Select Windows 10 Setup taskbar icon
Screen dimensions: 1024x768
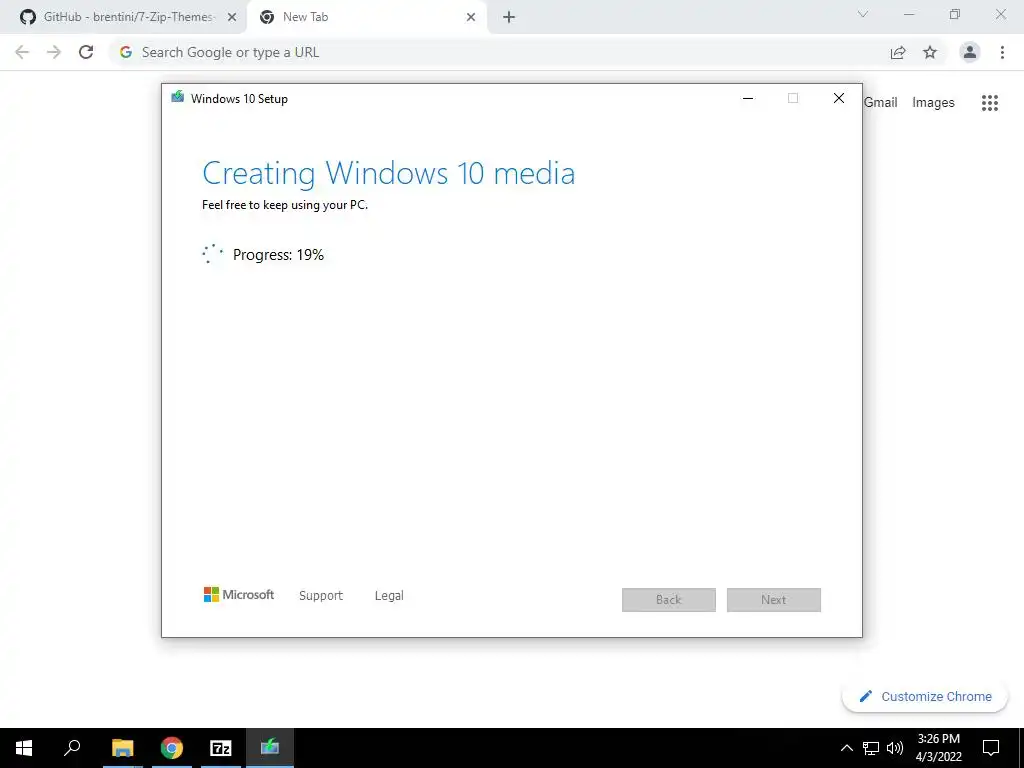point(270,748)
